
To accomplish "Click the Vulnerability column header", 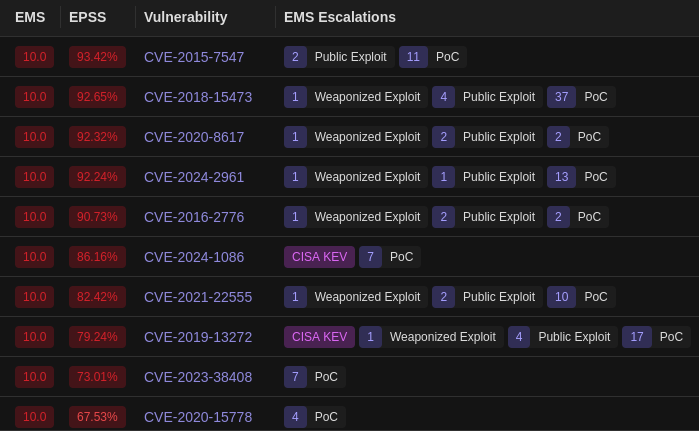I will click(x=185, y=17).
